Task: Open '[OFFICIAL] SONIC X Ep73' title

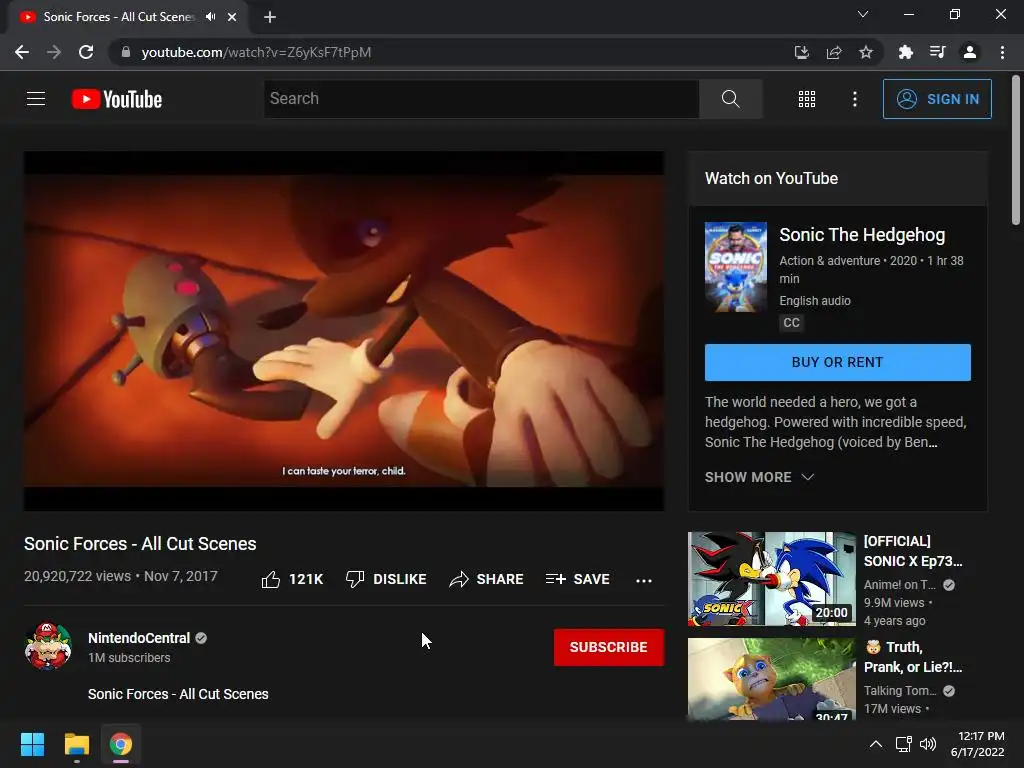Action: tap(913, 551)
